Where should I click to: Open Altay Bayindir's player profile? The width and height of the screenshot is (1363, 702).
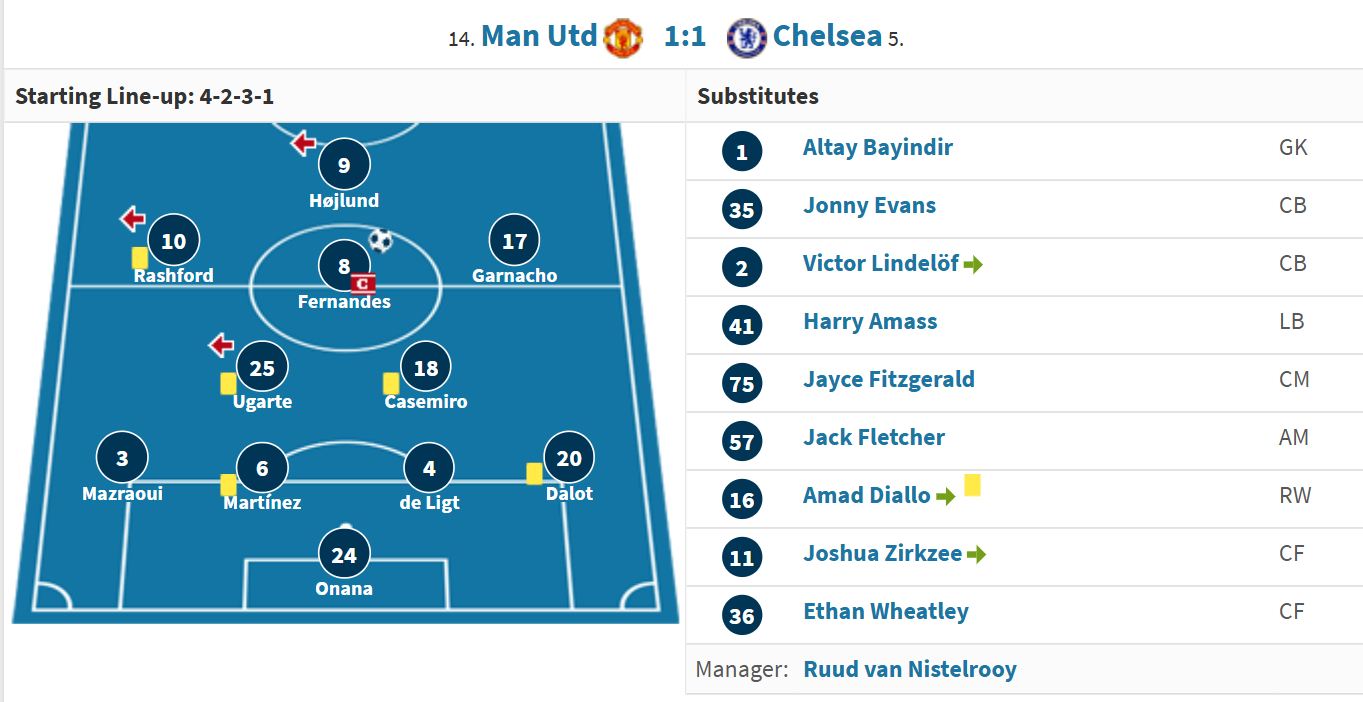[877, 148]
